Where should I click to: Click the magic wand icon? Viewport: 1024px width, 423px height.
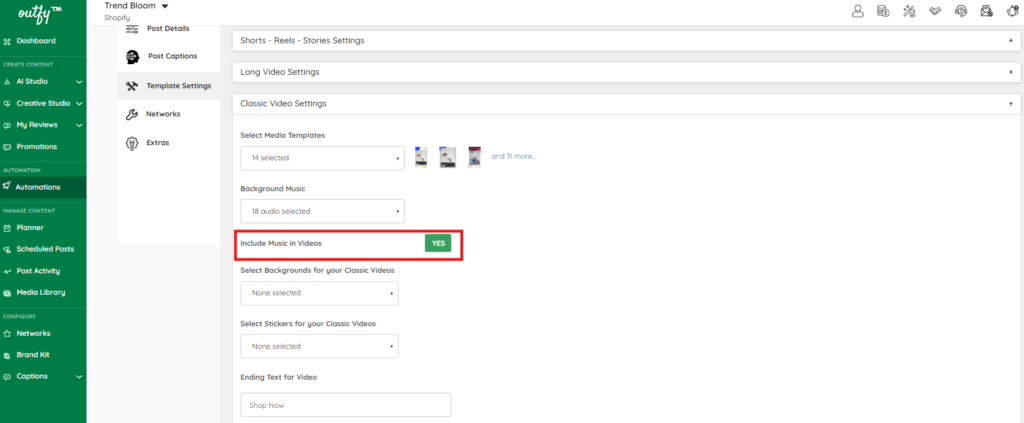(908, 10)
